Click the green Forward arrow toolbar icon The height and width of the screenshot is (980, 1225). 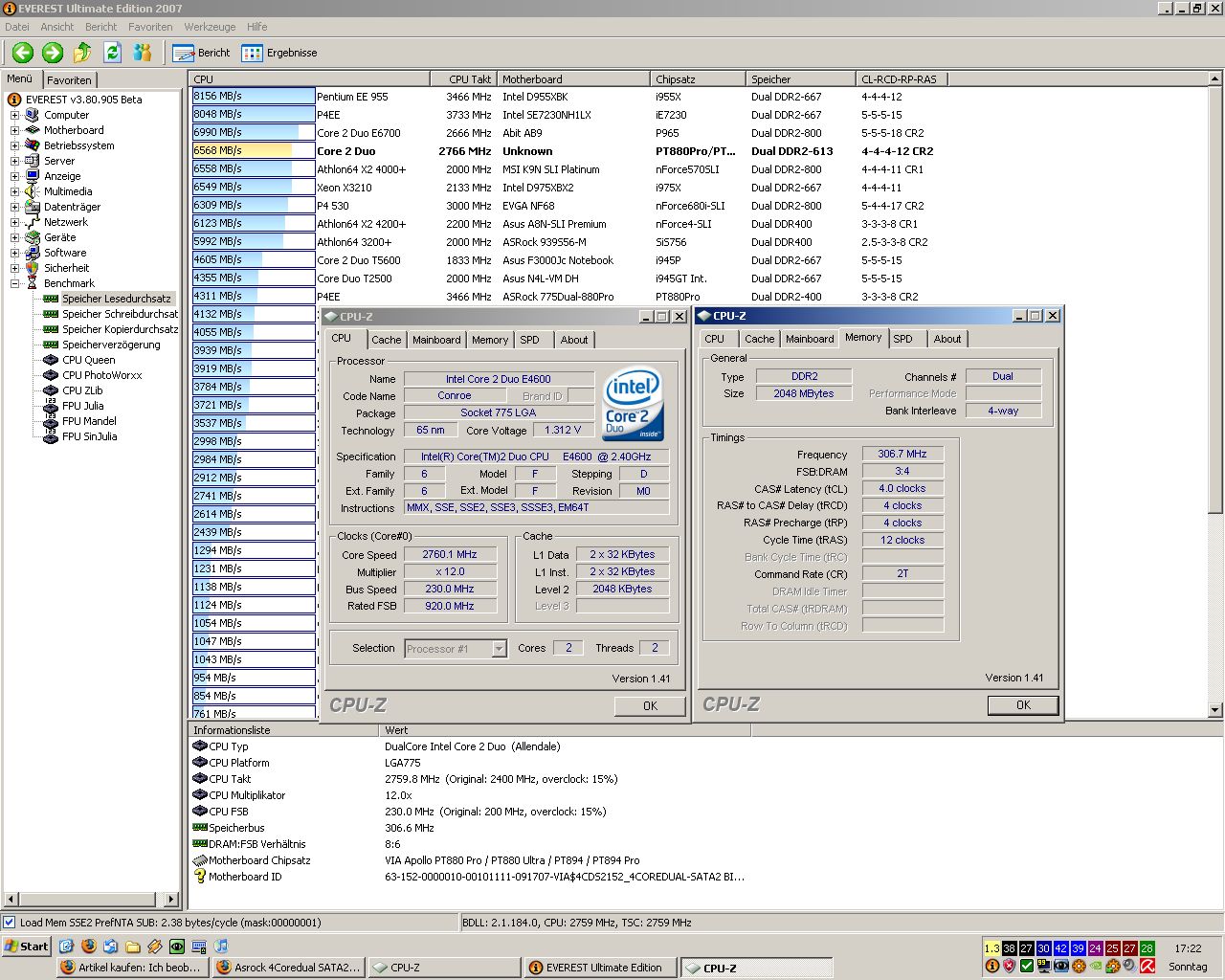(53, 53)
